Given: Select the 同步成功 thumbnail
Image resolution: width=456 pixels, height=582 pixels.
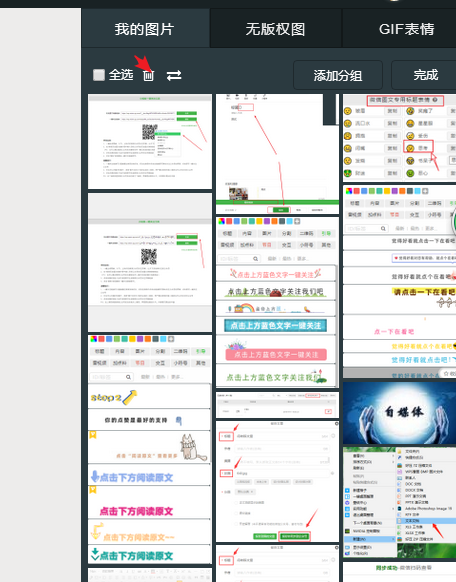Looking at the screenshot, I should click(x=400, y=572).
